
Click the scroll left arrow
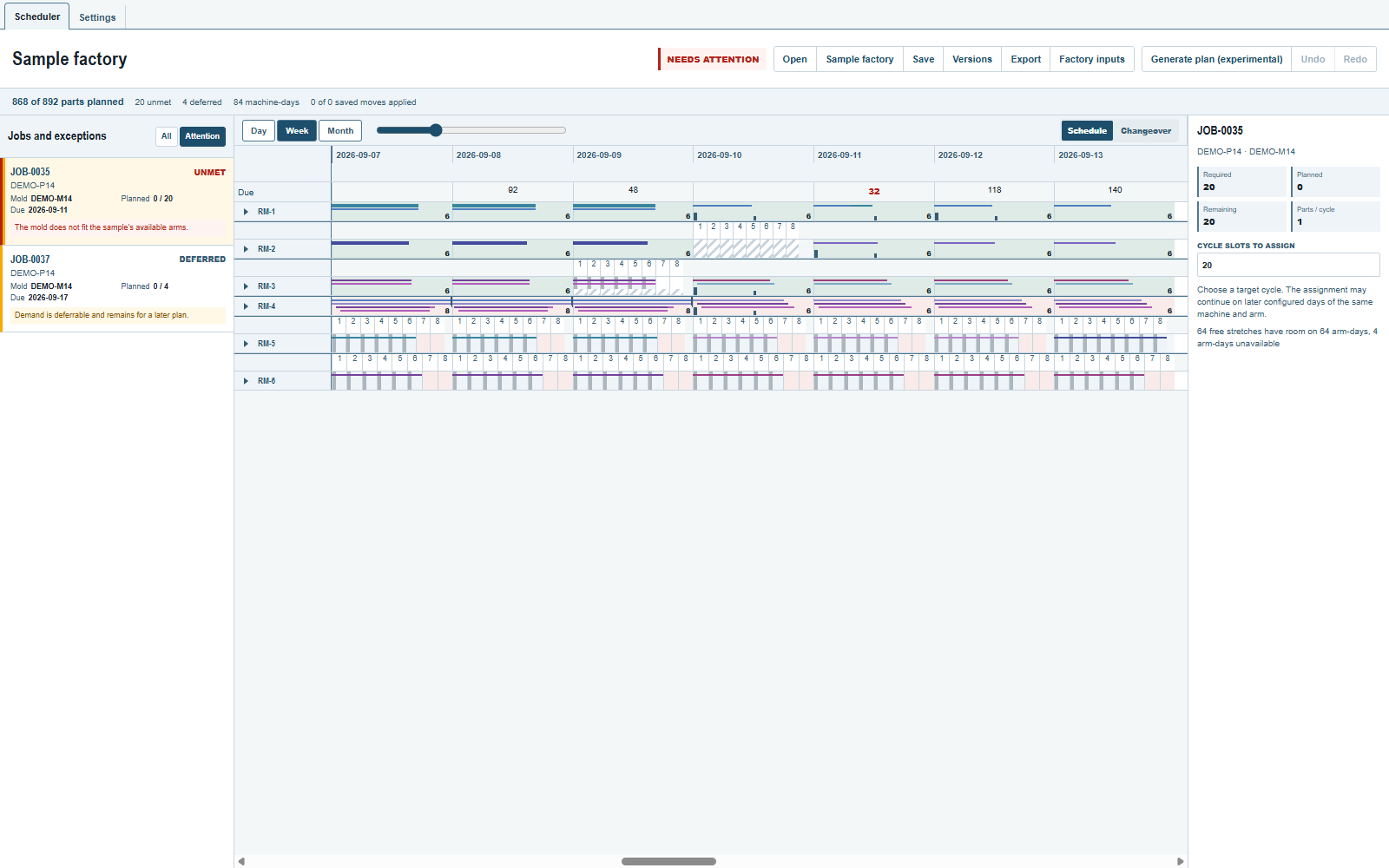click(x=241, y=861)
